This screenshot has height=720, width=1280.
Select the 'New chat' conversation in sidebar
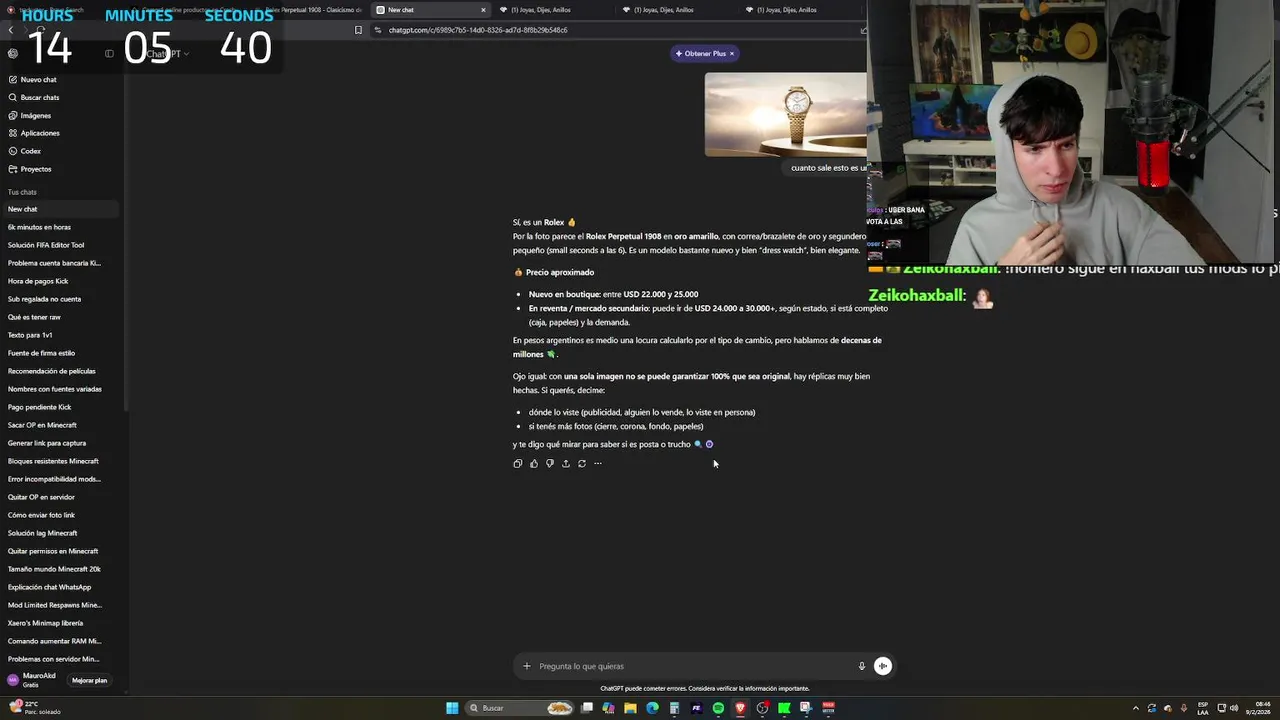[x=60, y=209]
